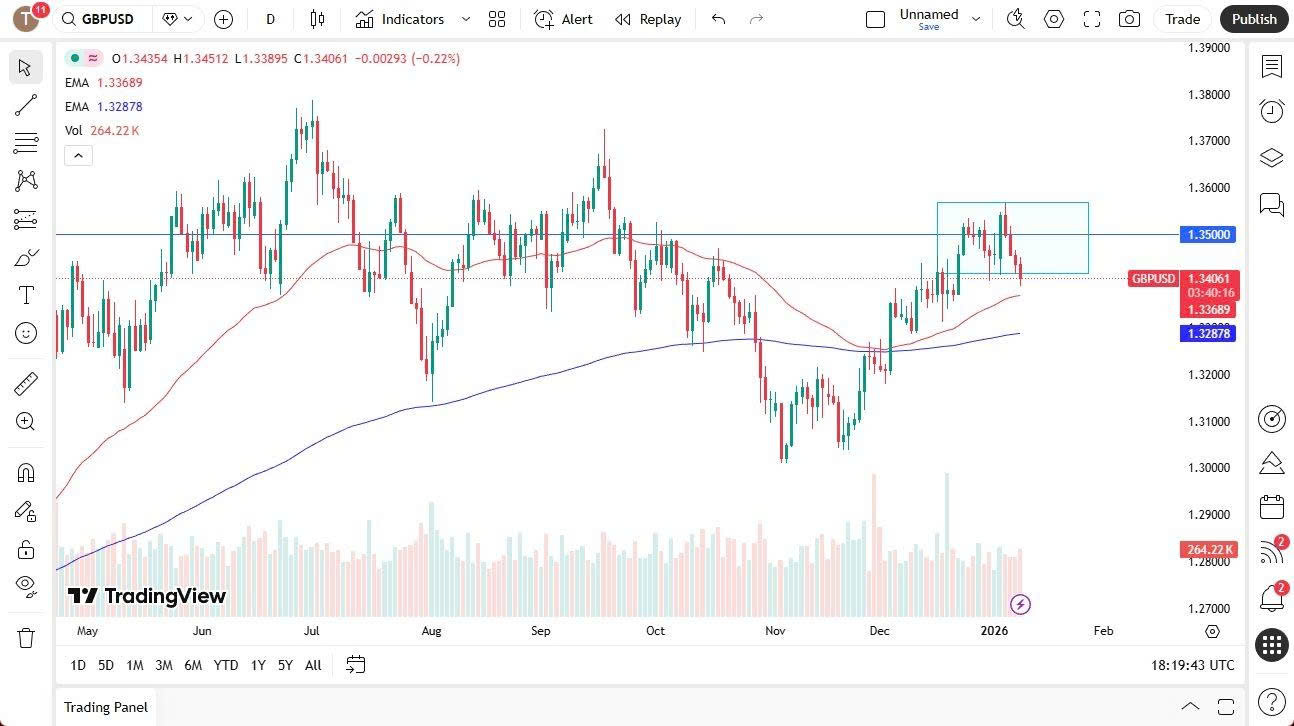1294x726 pixels.
Task: Select the 1D range tab
Action: click(x=78, y=665)
